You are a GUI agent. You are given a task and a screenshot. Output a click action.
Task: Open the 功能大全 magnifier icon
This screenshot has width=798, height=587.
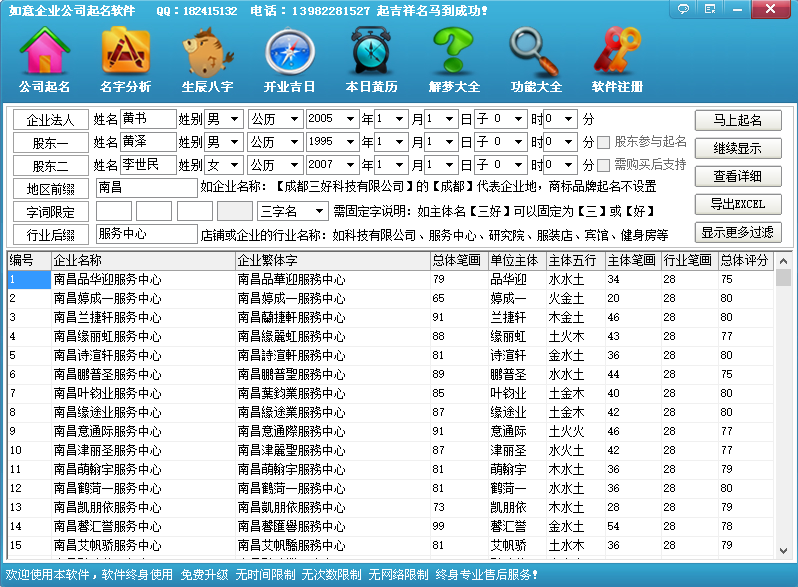point(535,59)
